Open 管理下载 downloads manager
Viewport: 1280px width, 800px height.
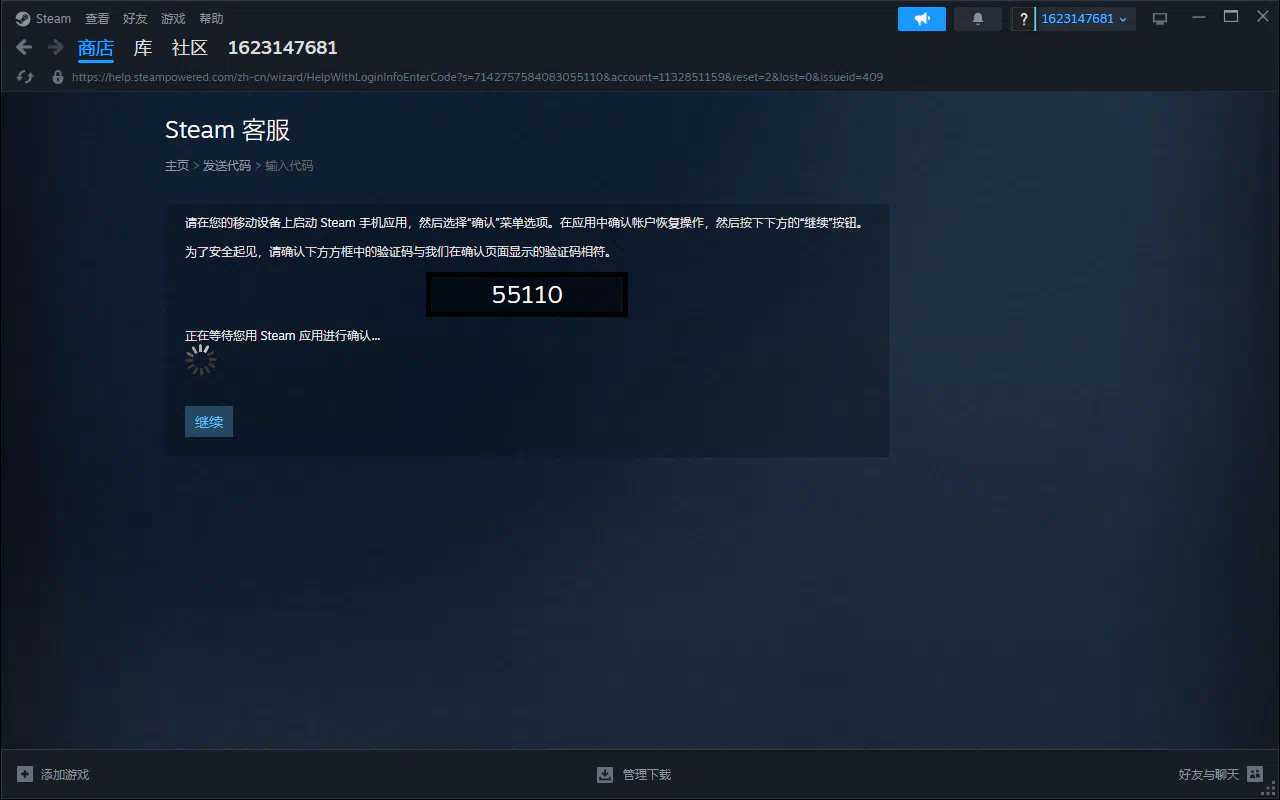[647, 775]
